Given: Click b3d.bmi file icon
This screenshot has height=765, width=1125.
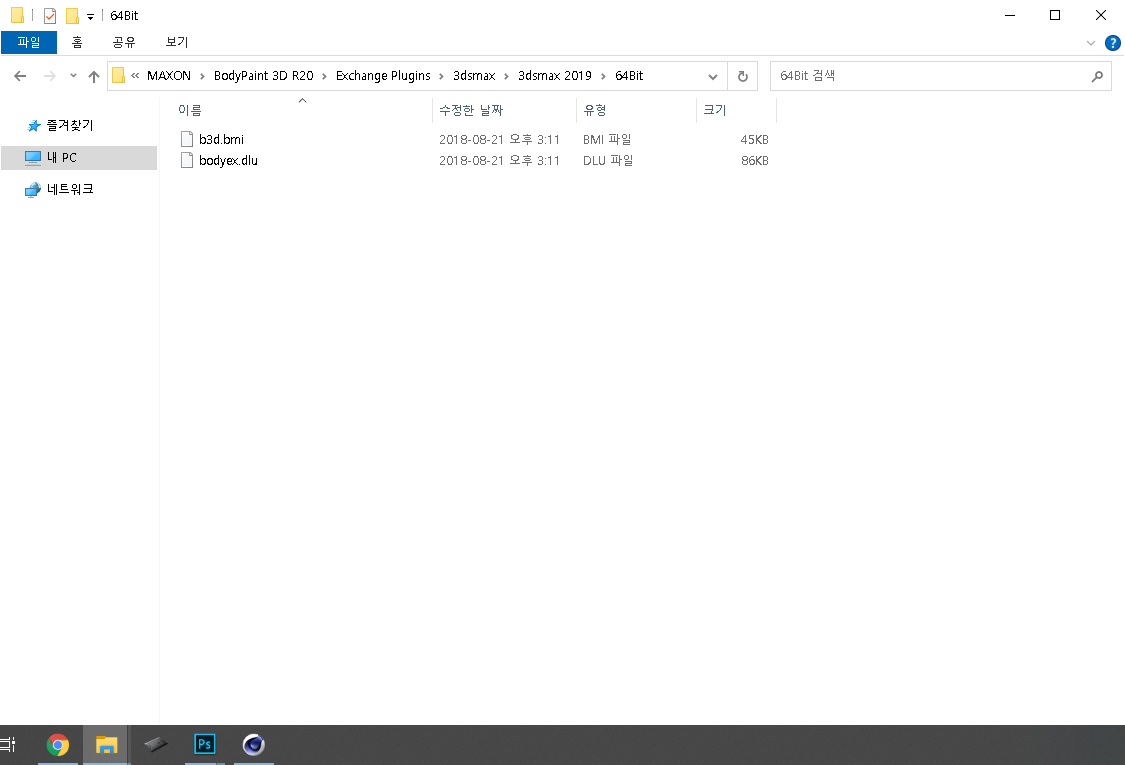Looking at the screenshot, I should (x=187, y=139).
